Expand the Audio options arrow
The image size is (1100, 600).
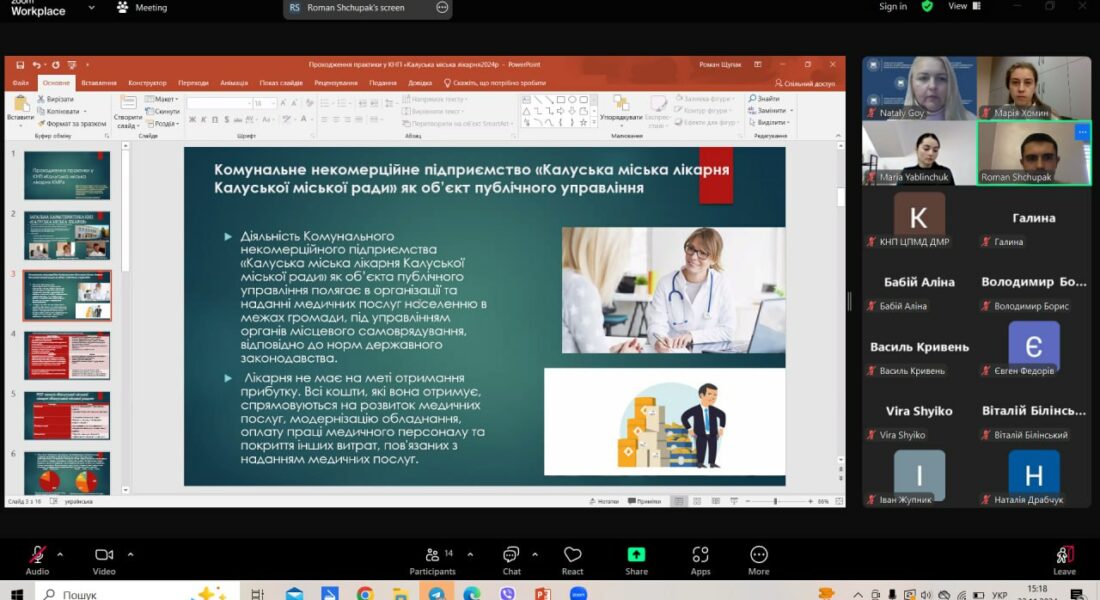click(60, 553)
